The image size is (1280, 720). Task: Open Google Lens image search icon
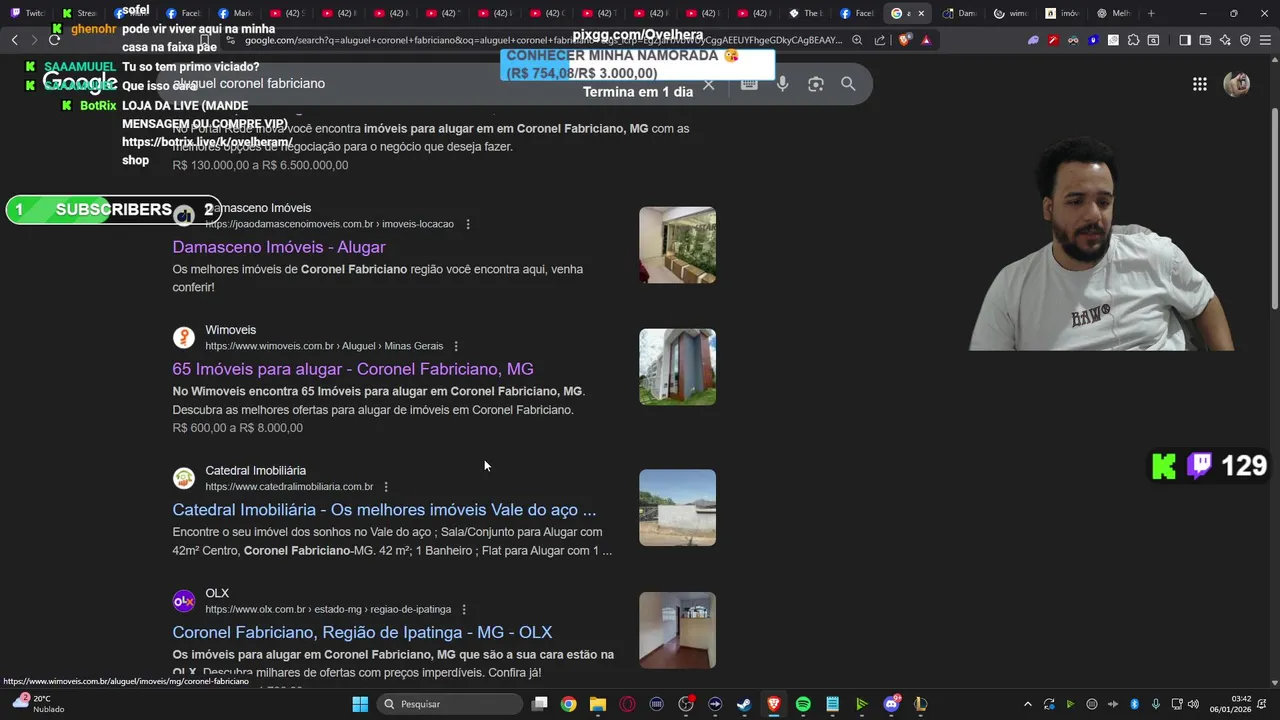816,84
